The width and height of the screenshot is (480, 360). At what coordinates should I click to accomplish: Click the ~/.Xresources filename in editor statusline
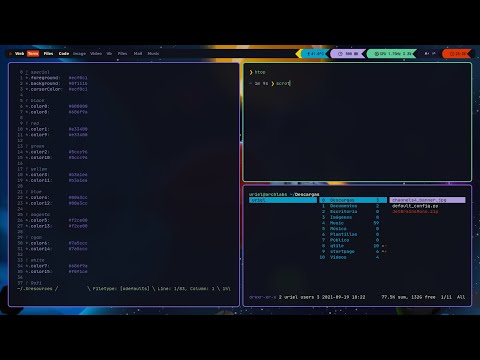pos(35,289)
